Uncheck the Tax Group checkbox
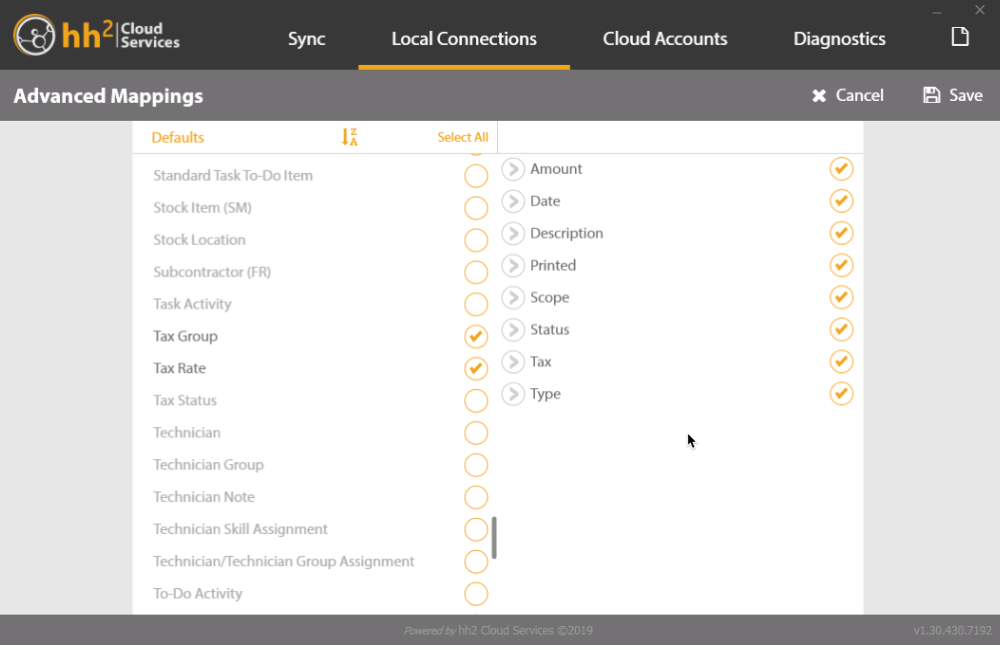This screenshot has height=645, width=1000. pos(476,336)
